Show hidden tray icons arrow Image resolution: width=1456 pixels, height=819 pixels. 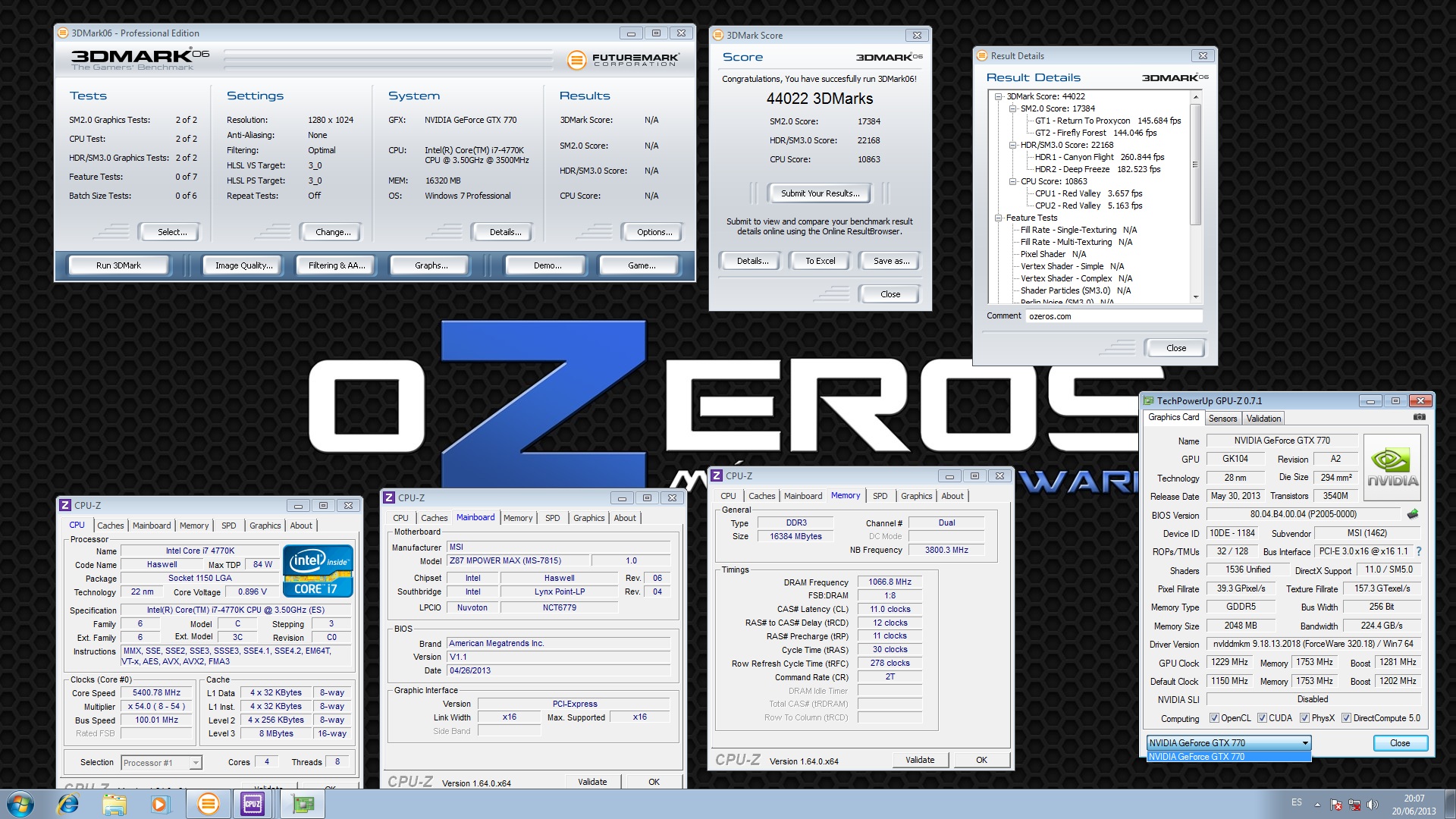click(1317, 805)
